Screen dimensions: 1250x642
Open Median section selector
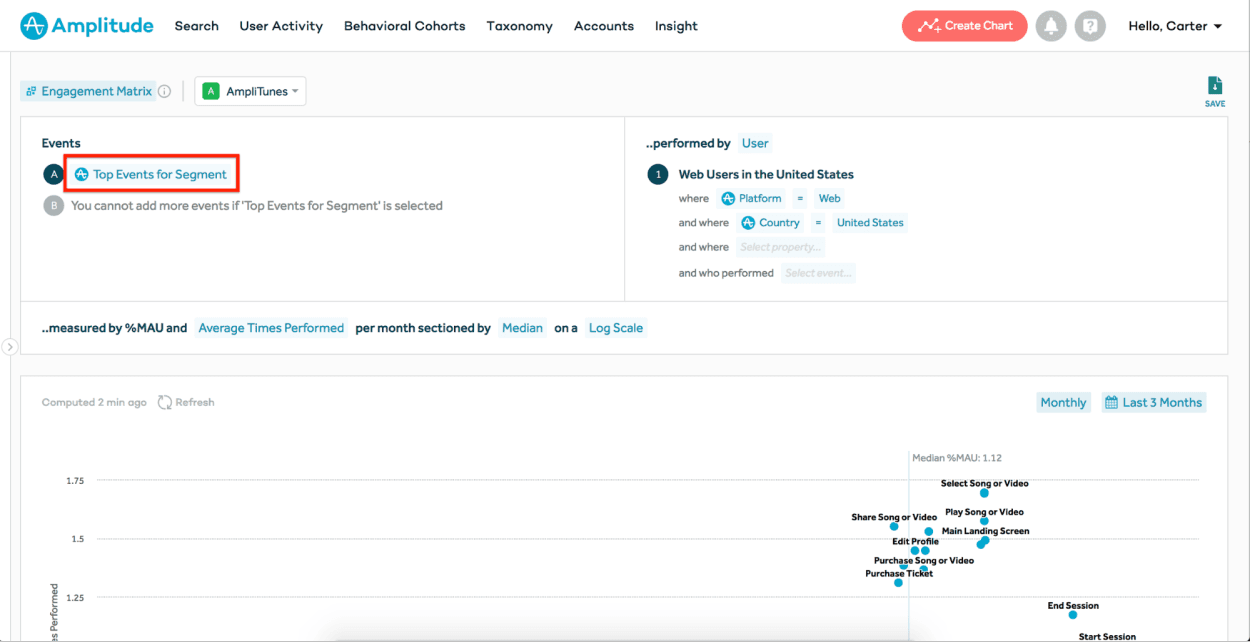tap(522, 328)
